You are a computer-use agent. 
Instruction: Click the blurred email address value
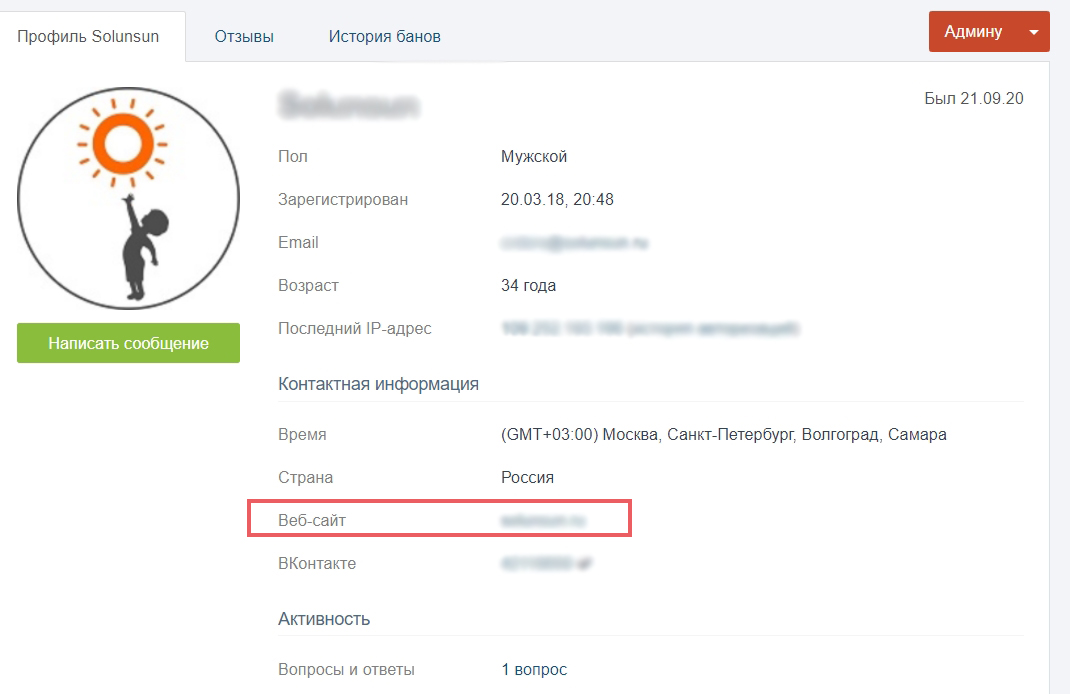574,243
